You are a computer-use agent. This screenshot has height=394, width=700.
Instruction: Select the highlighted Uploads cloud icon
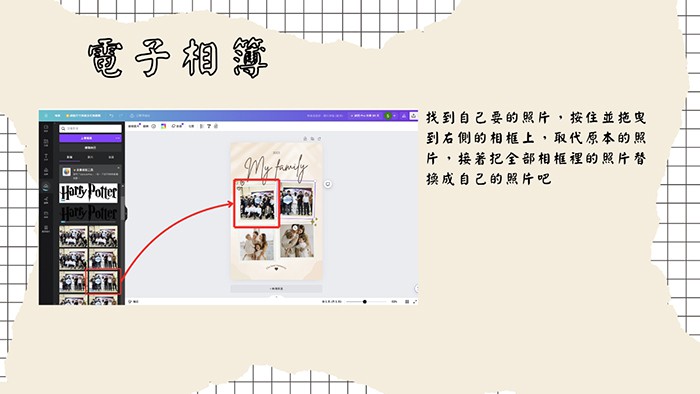click(46, 187)
